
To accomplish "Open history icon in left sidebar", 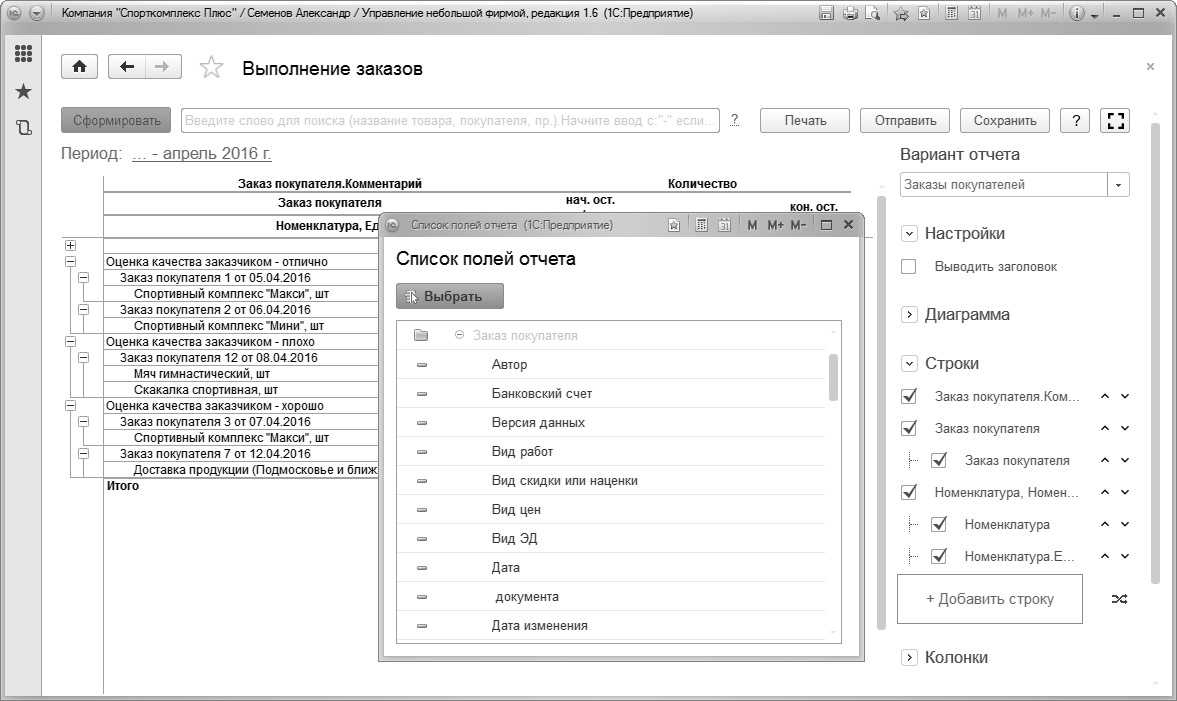I will pos(23,128).
